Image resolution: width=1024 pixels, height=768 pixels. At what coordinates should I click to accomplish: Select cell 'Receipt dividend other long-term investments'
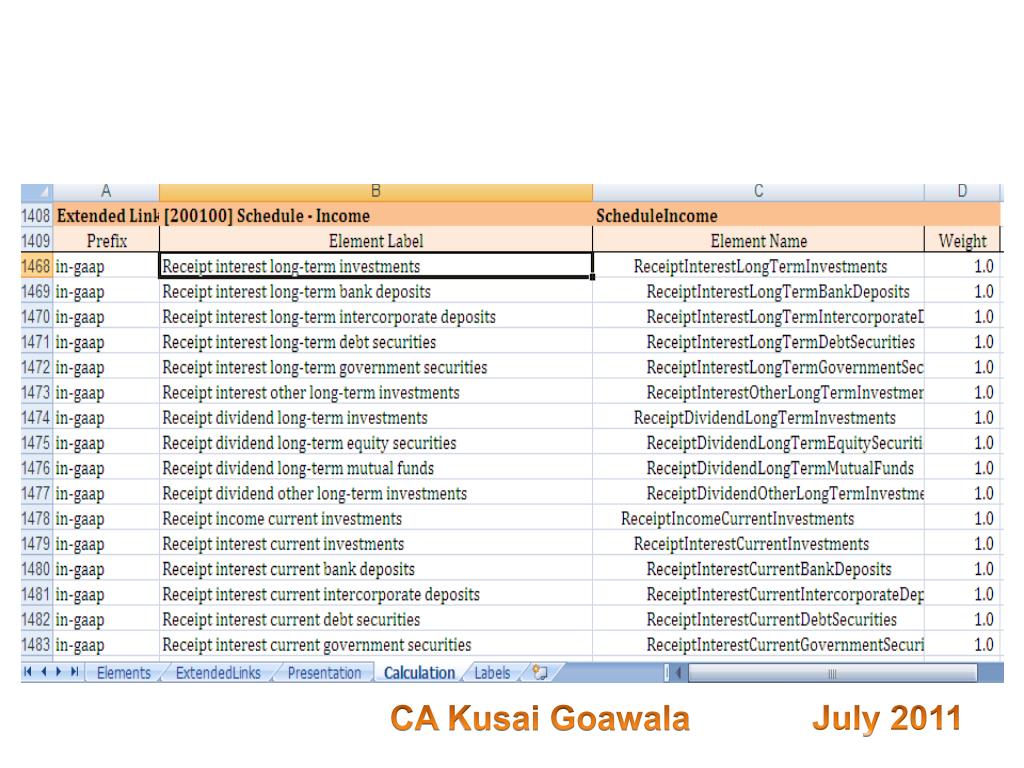point(376,493)
